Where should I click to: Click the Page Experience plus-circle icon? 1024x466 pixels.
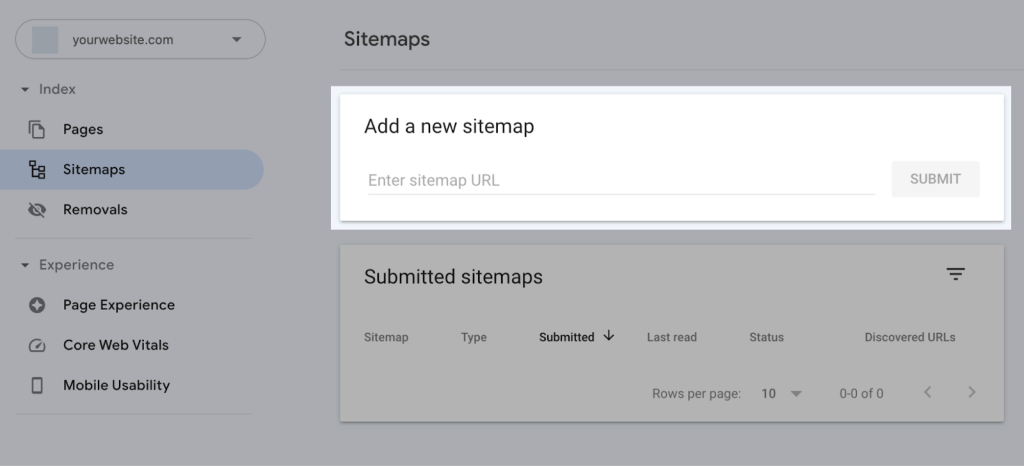coord(37,305)
